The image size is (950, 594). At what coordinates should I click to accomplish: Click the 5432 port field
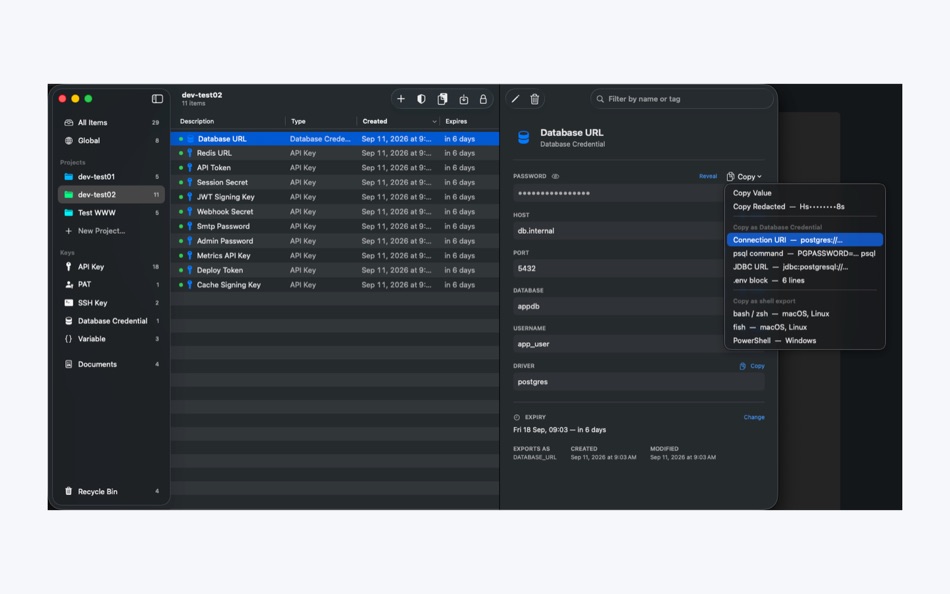pos(618,269)
